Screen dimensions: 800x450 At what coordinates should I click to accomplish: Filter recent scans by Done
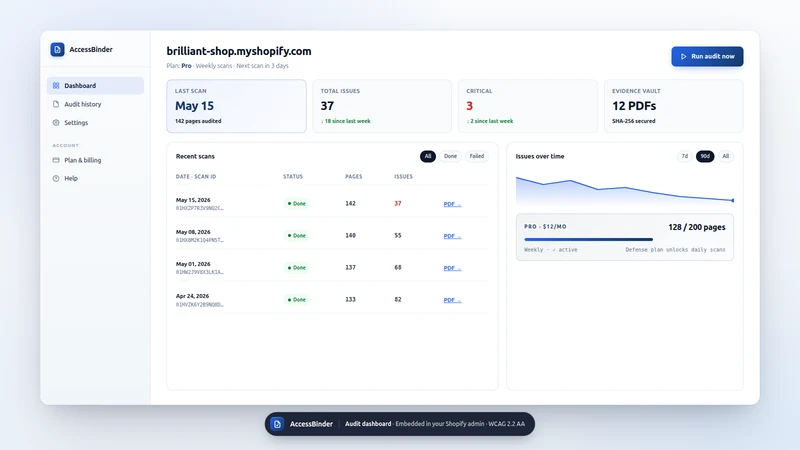[450, 156]
